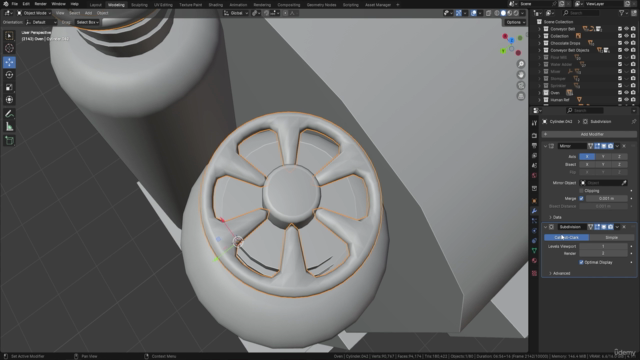This screenshot has height=360, width=640.
Task: Remove the Subdivision modifier with X button
Action: 624,227
